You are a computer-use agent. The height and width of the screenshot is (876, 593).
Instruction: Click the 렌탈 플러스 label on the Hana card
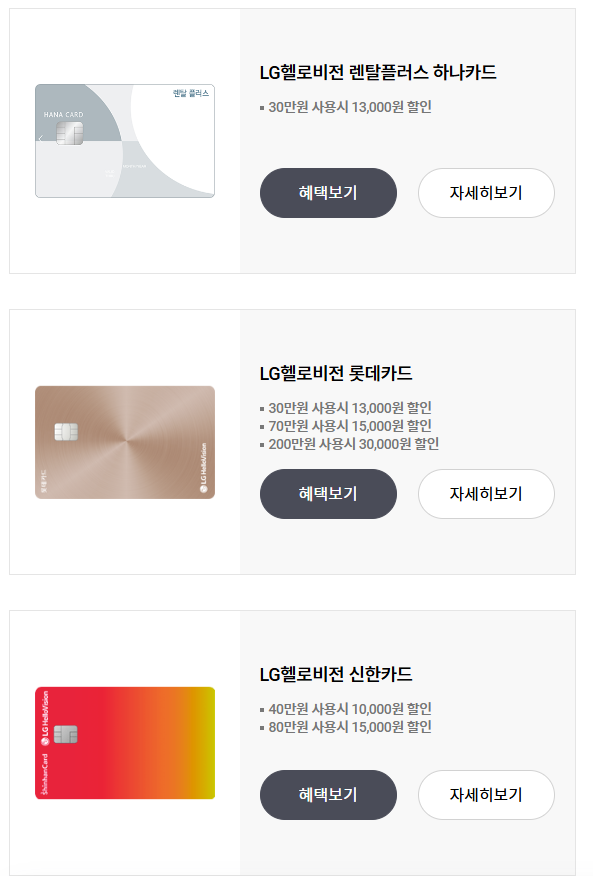point(191,93)
